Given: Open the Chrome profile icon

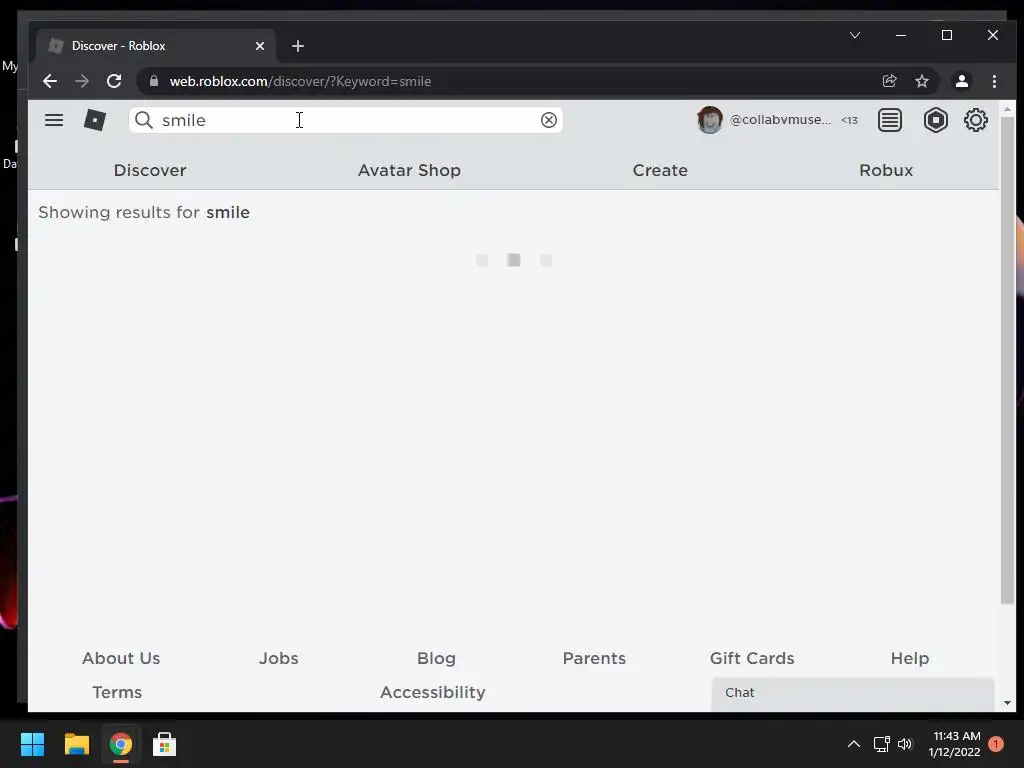Looking at the screenshot, I should pos(961,81).
